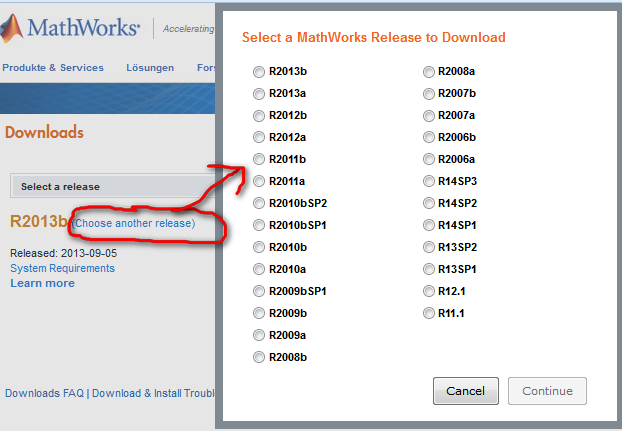Select the R2013b release radio button
The image size is (622, 431).
click(x=259, y=72)
